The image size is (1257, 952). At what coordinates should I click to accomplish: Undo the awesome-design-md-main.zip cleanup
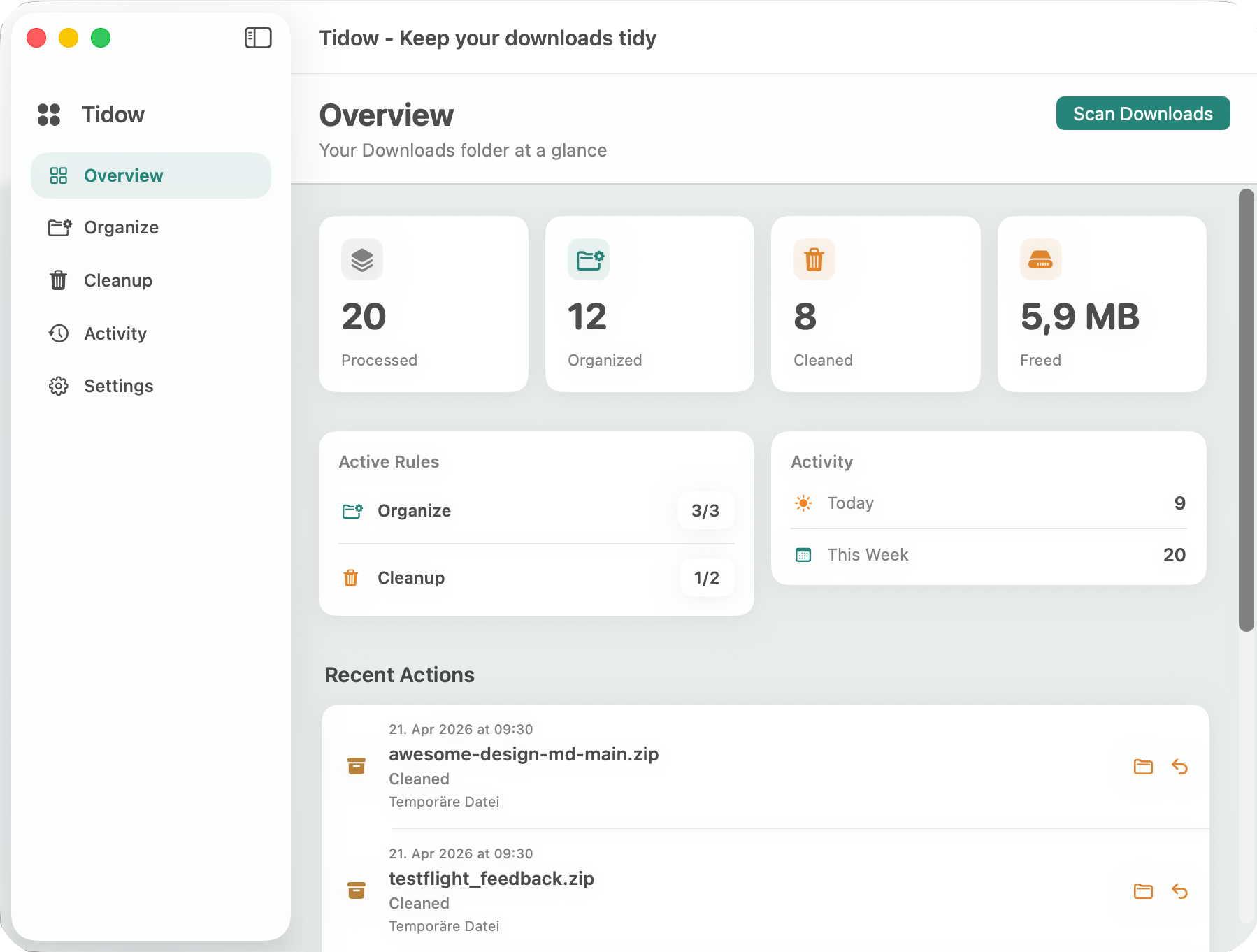point(1179,767)
